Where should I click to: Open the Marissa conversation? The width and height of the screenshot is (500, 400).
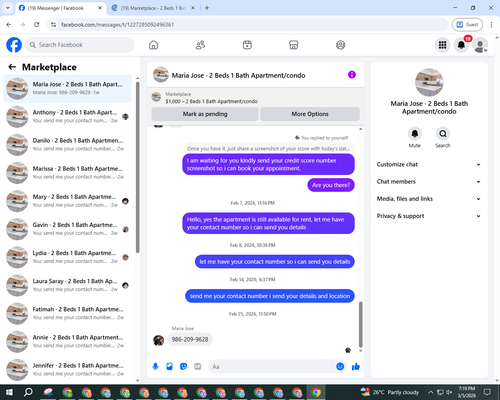tap(67, 173)
